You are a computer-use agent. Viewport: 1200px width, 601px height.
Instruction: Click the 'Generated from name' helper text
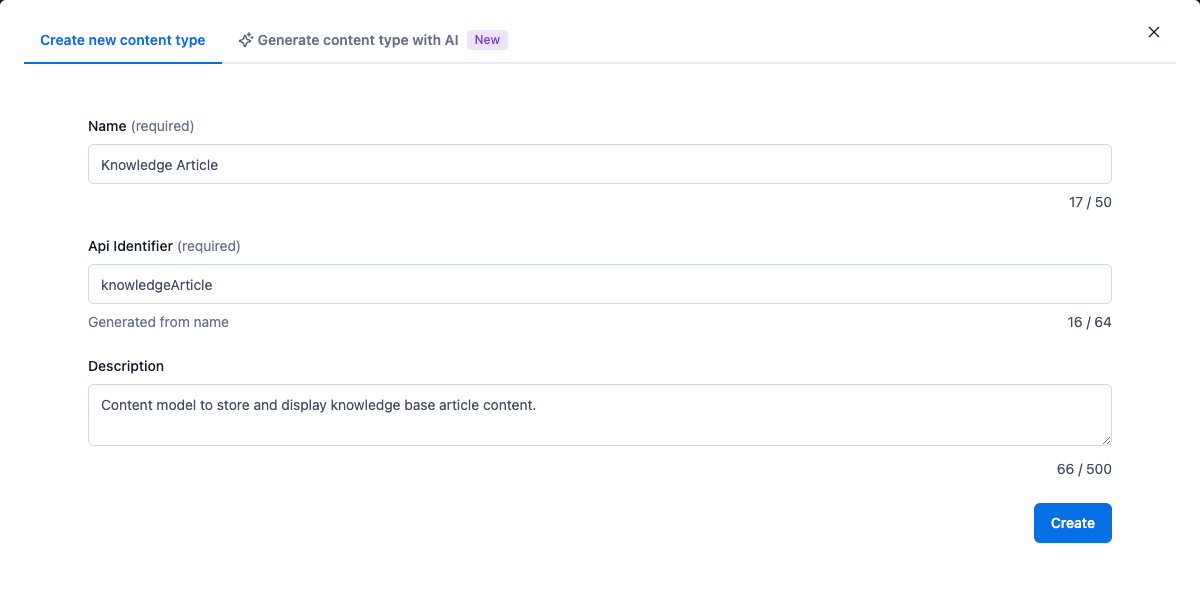(158, 322)
